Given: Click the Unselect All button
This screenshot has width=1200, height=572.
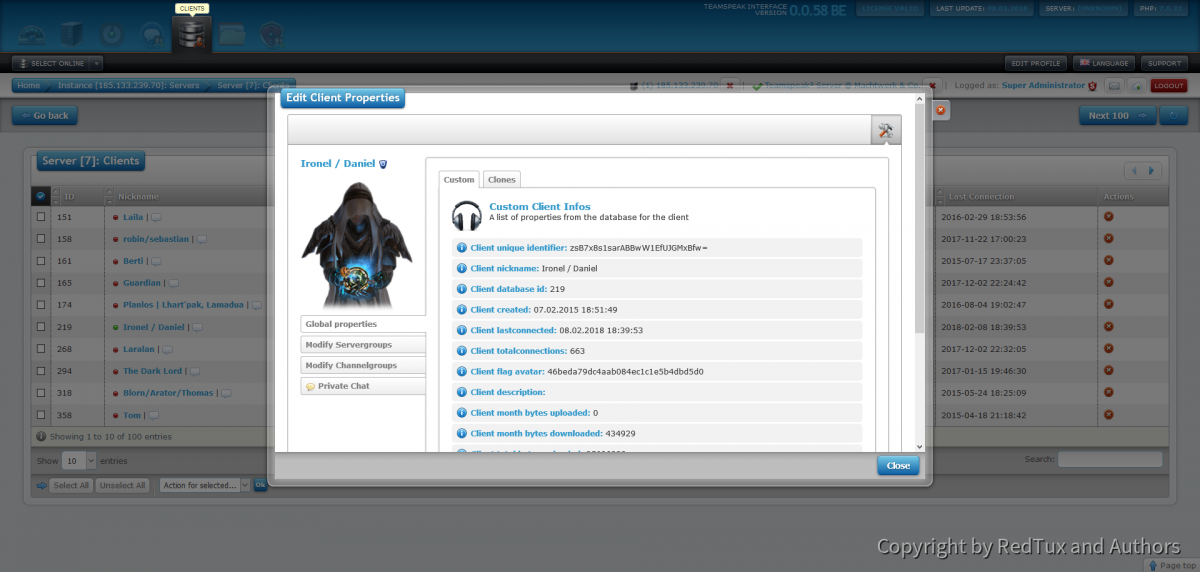Looking at the screenshot, I should 123,485.
